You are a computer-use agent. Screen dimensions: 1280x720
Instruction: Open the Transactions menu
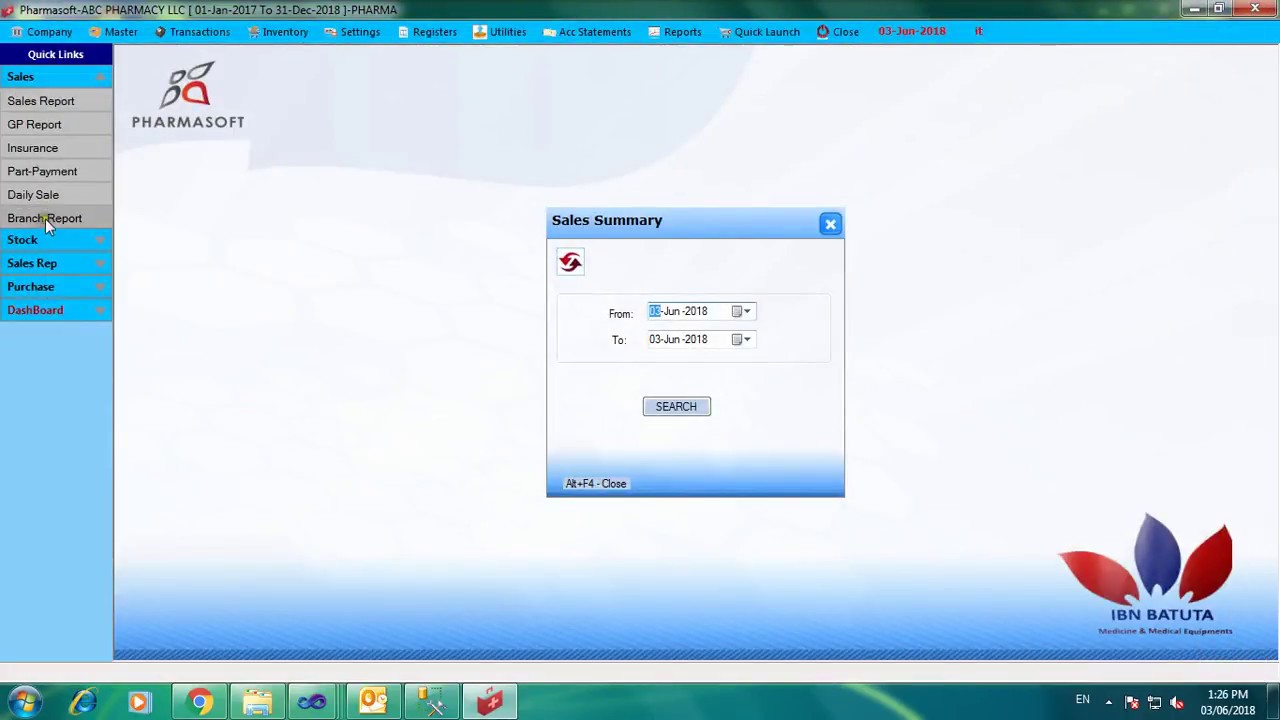point(192,32)
